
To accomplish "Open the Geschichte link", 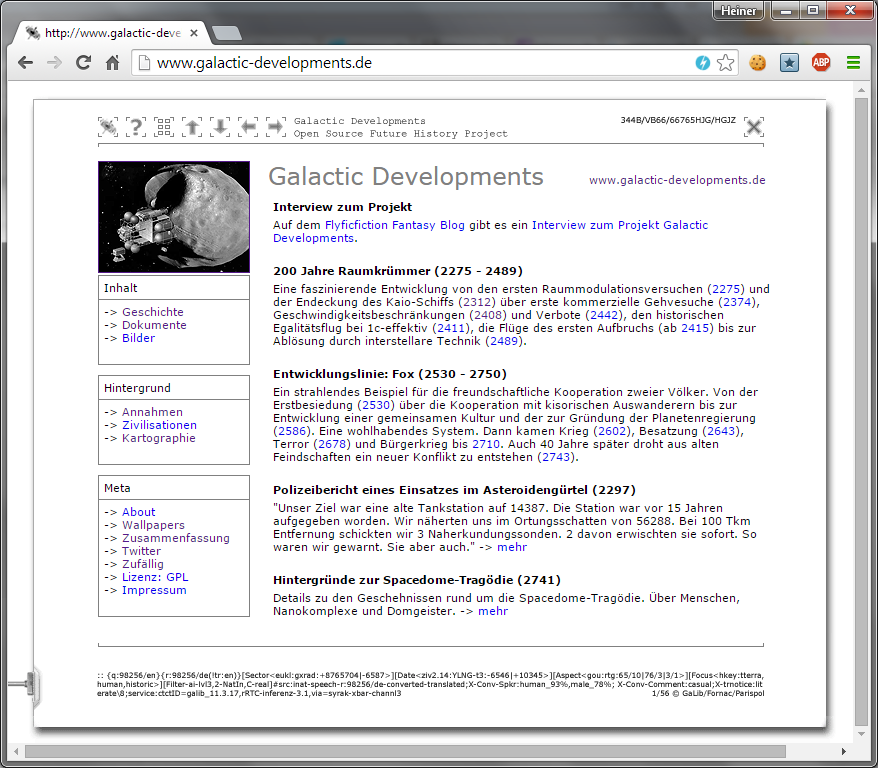I will 152,312.
